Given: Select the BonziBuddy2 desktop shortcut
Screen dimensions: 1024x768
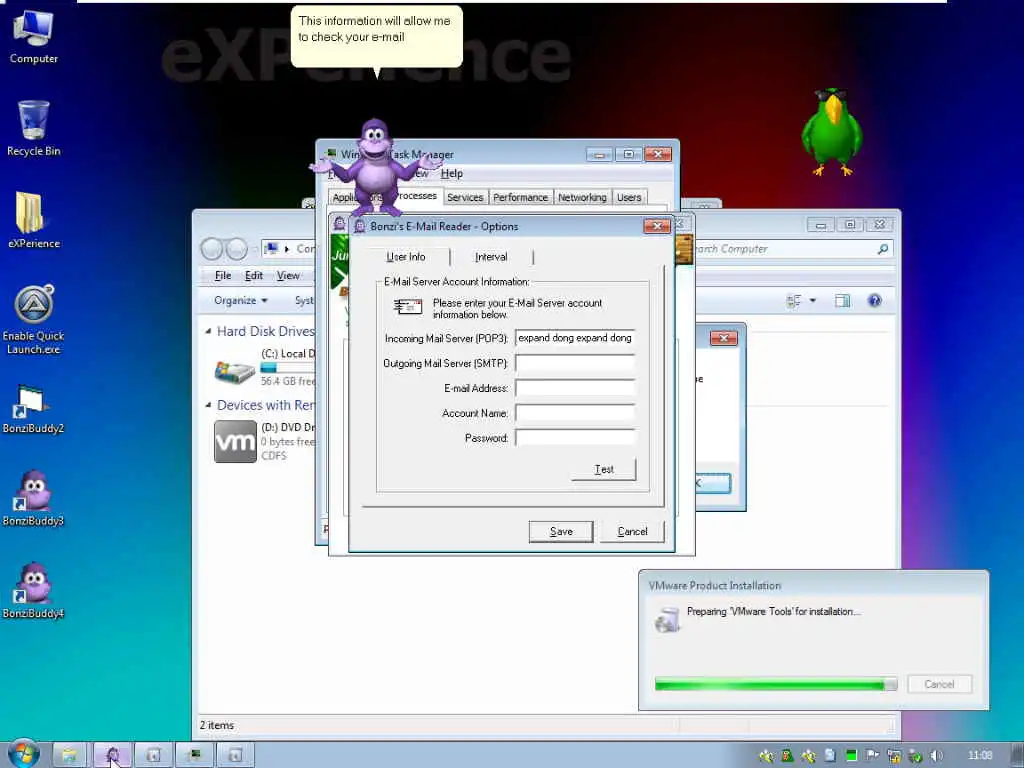Looking at the screenshot, I should tap(33, 409).
